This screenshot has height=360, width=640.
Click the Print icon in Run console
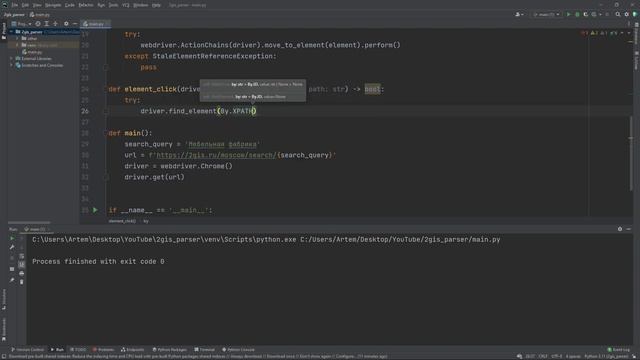point(22,273)
